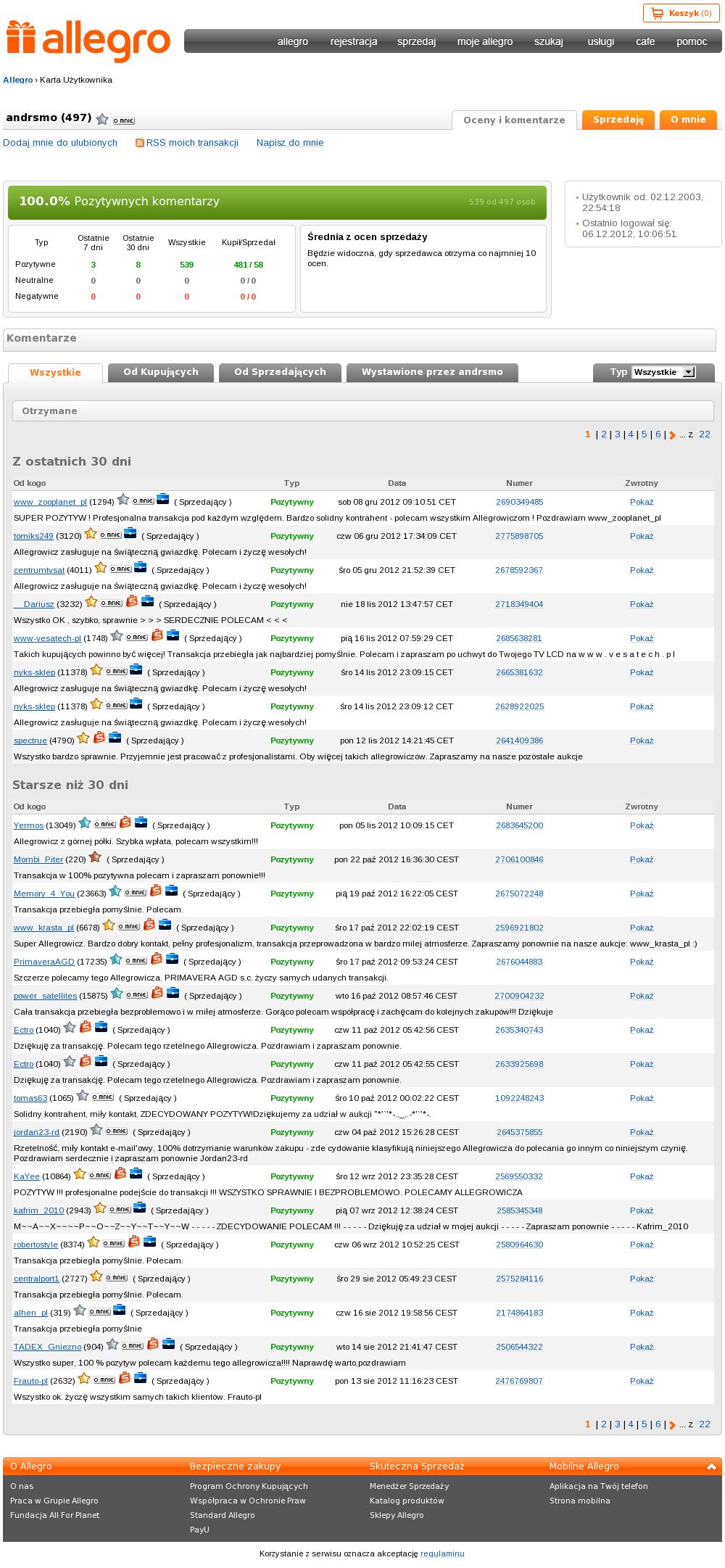This screenshot has height=1568, width=725.
Task: Click the RSS feed icon
Action: (x=140, y=143)
